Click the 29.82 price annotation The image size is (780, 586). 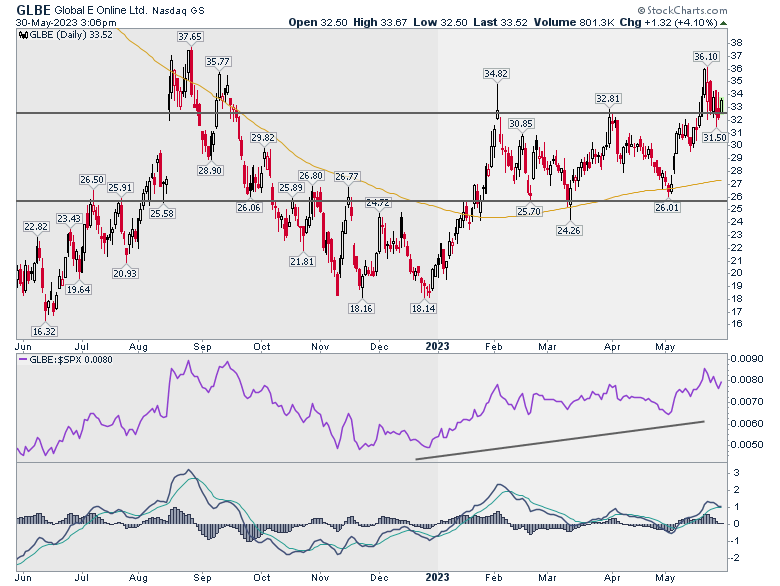[x=263, y=138]
